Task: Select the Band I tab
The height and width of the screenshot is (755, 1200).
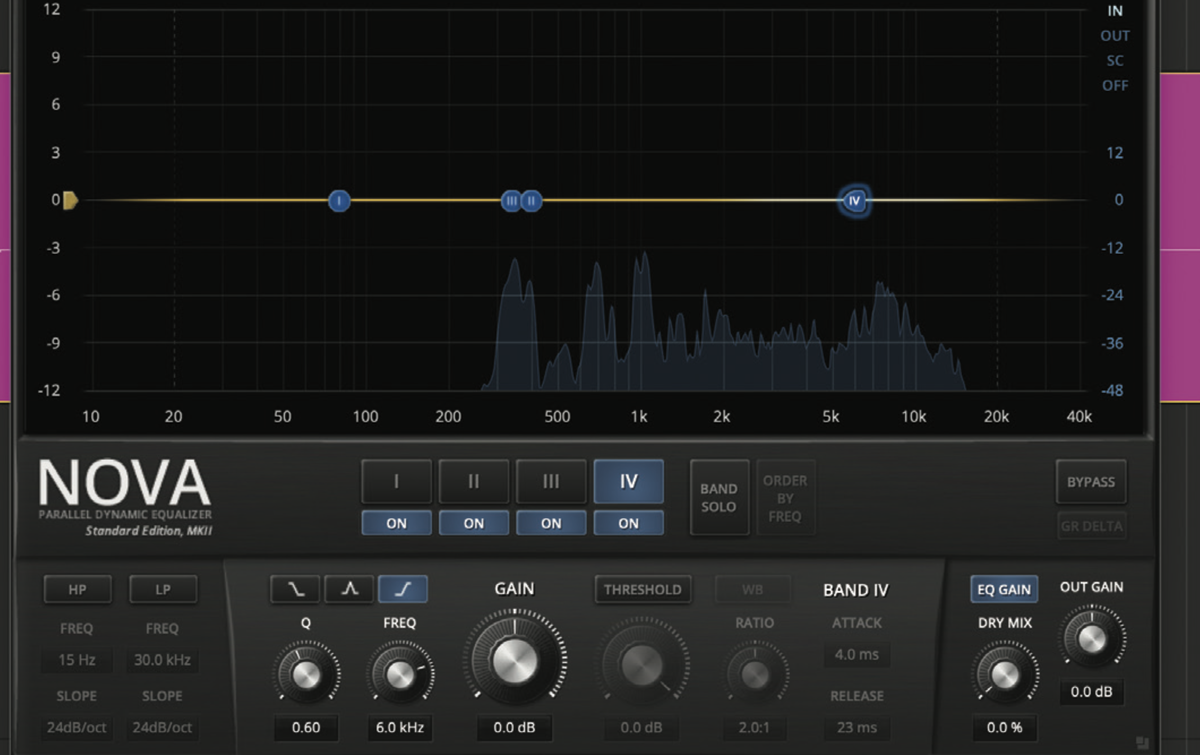Action: pos(396,481)
